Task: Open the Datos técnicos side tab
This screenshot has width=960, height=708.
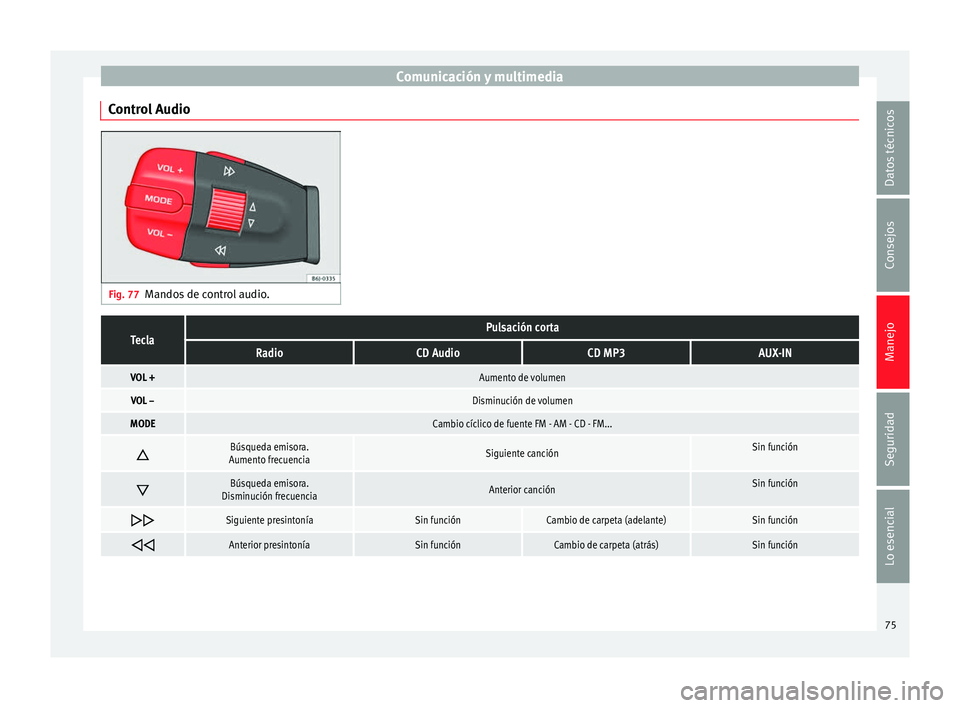Action: tap(892, 148)
